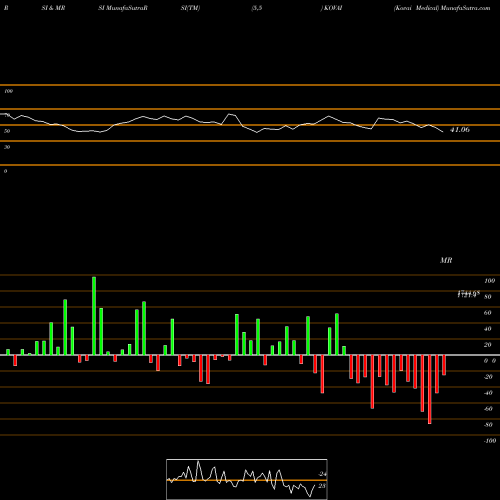Image resolution: width=500 pixels, height=500 pixels.
Task: Select the MR label above the histogram
Action: tap(446, 260)
